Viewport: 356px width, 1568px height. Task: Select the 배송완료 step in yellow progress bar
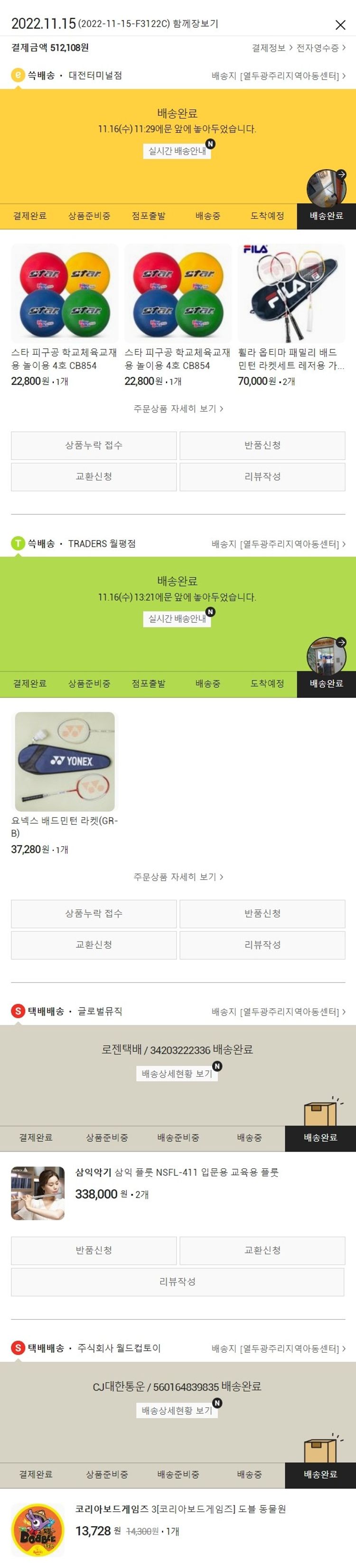point(326,216)
